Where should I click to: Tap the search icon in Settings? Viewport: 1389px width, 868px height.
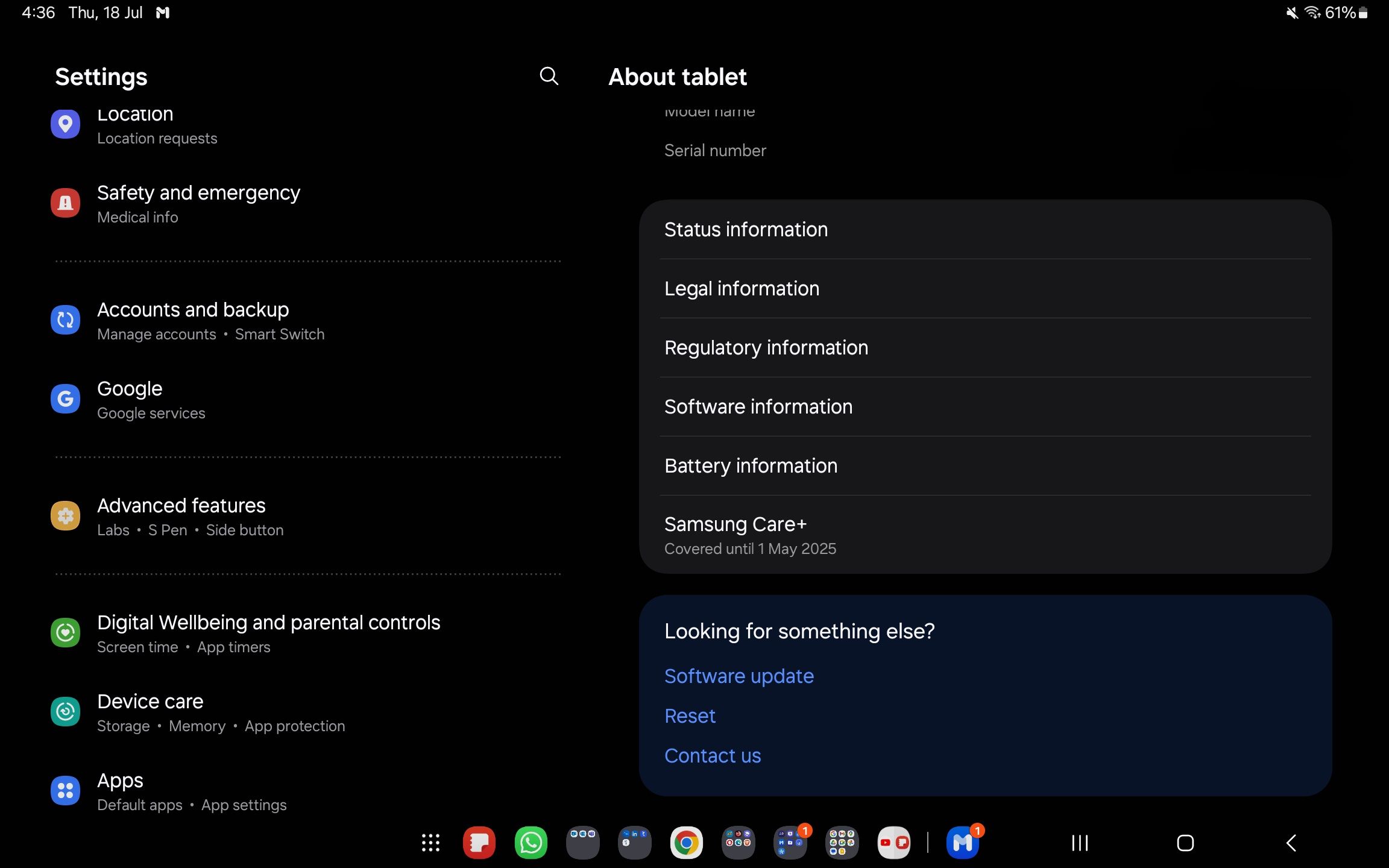548,77
